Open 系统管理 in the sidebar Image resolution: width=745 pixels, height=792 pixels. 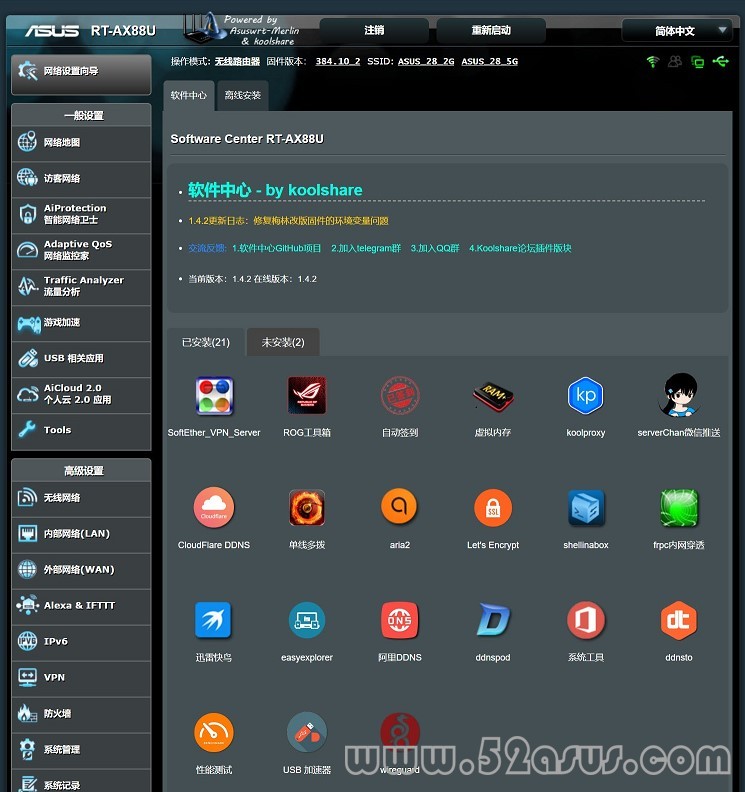coord(81,750)
